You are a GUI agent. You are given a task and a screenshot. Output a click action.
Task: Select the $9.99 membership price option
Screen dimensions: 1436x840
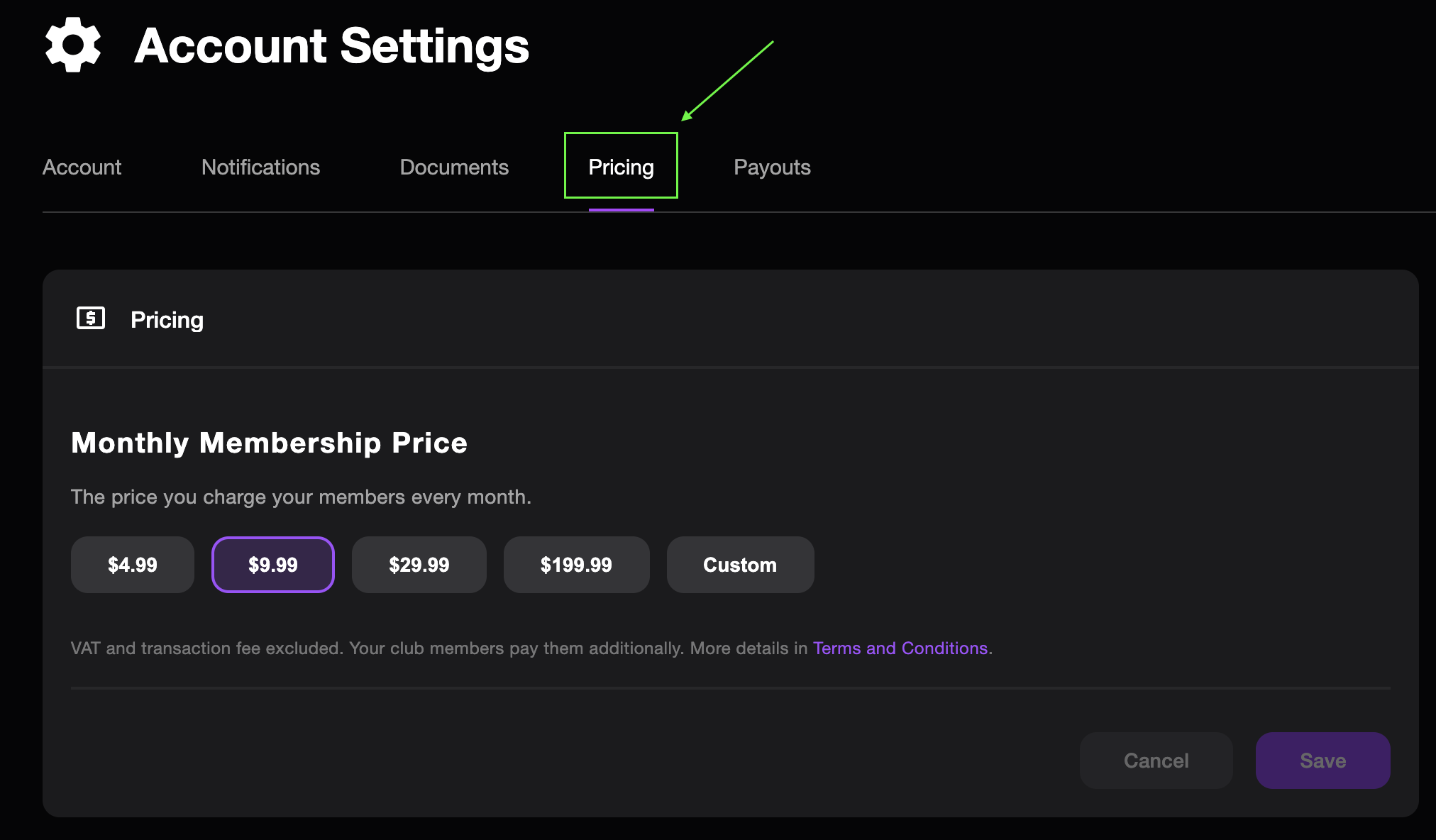[273, 564]
